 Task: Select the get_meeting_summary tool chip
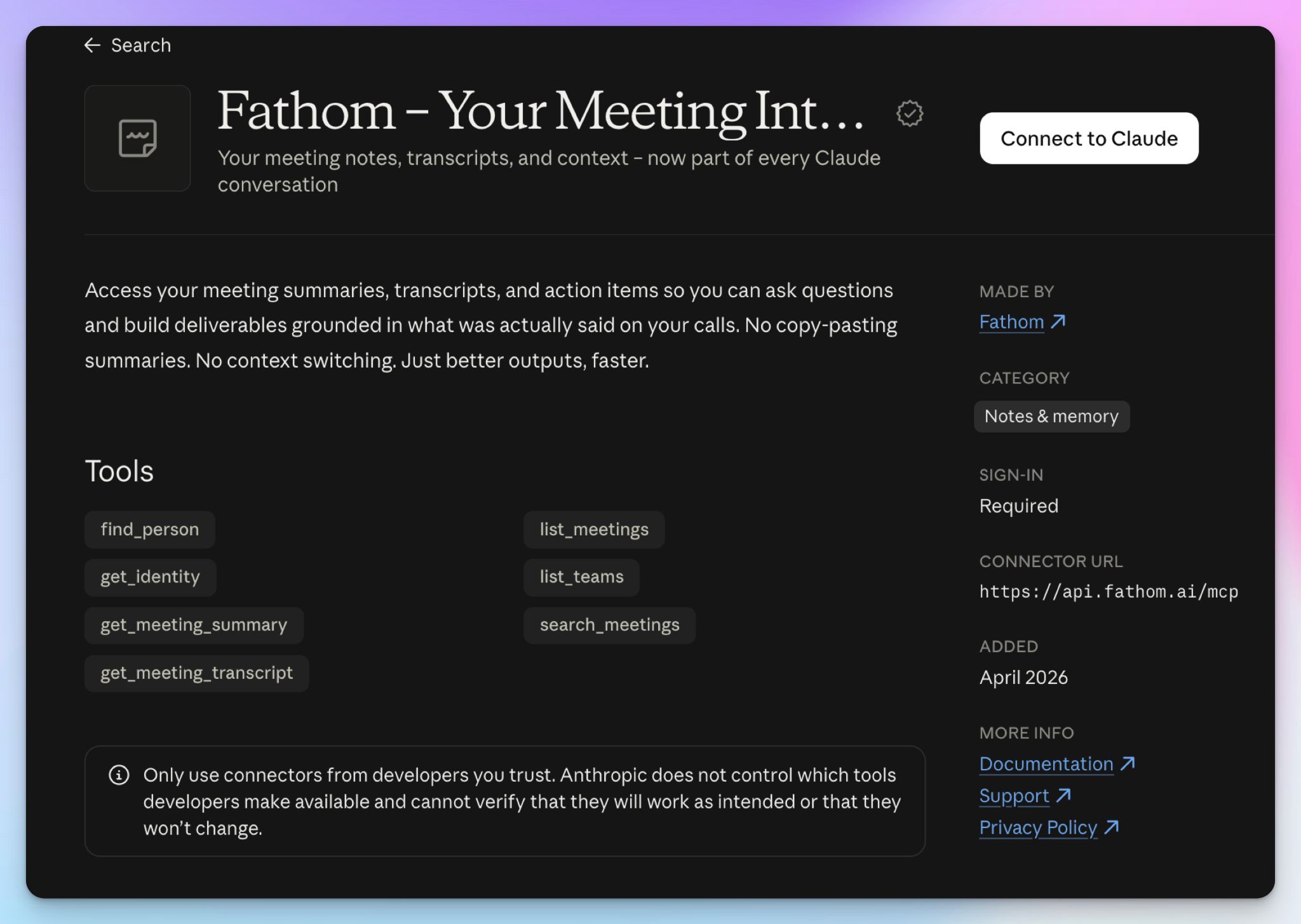pos(194,625)
